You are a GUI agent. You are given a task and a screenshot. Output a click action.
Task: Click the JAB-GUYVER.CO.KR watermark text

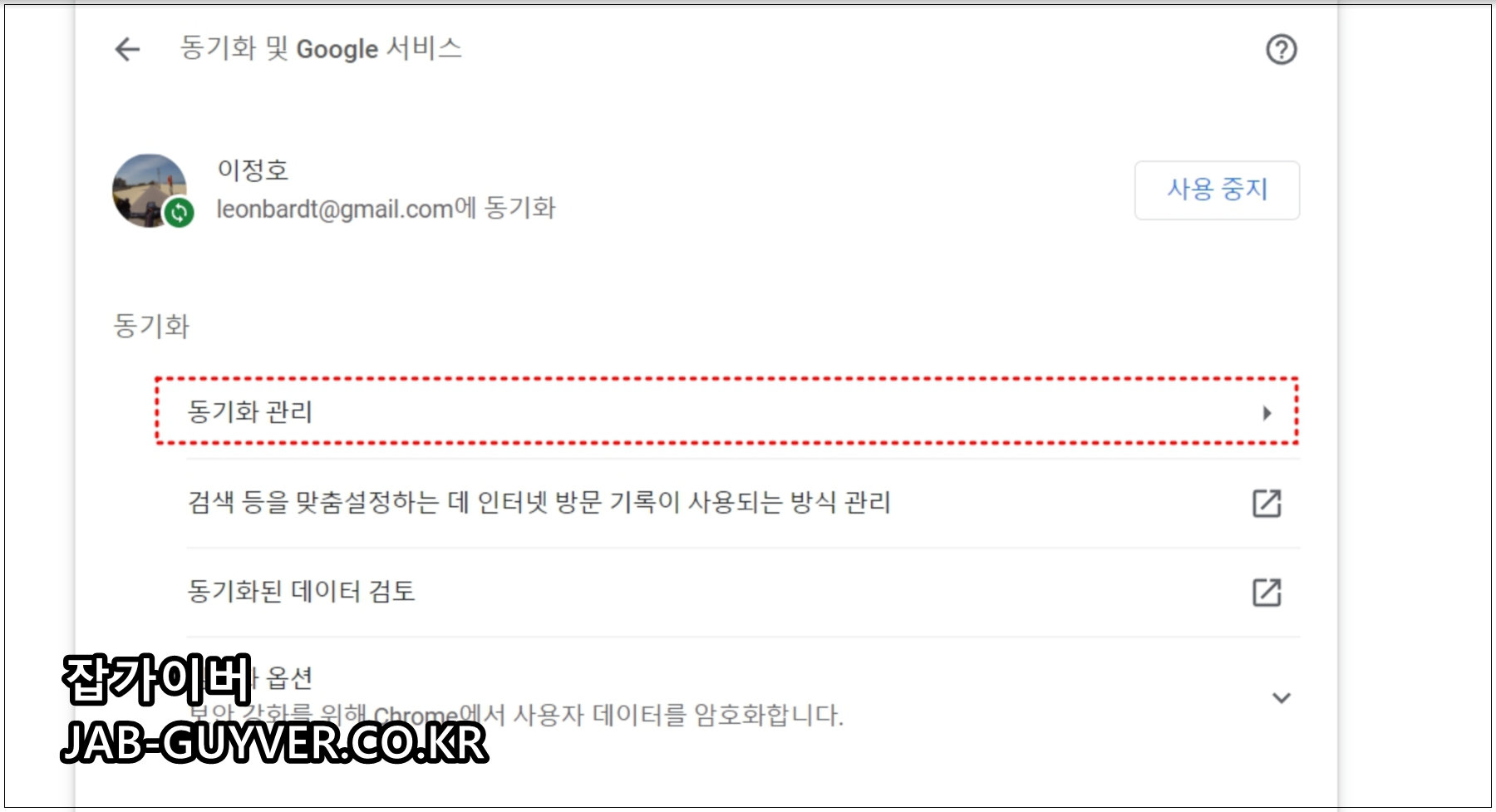click(274, 742)
